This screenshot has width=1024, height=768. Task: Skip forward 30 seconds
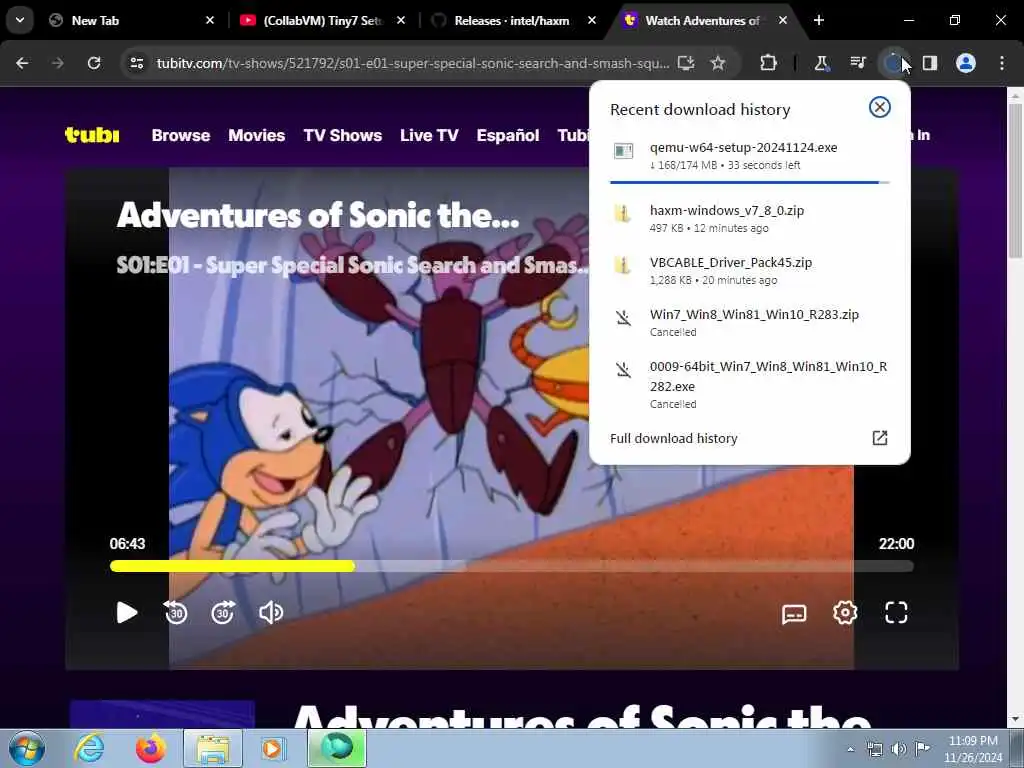pyautogui.click(x=223, y=613)
